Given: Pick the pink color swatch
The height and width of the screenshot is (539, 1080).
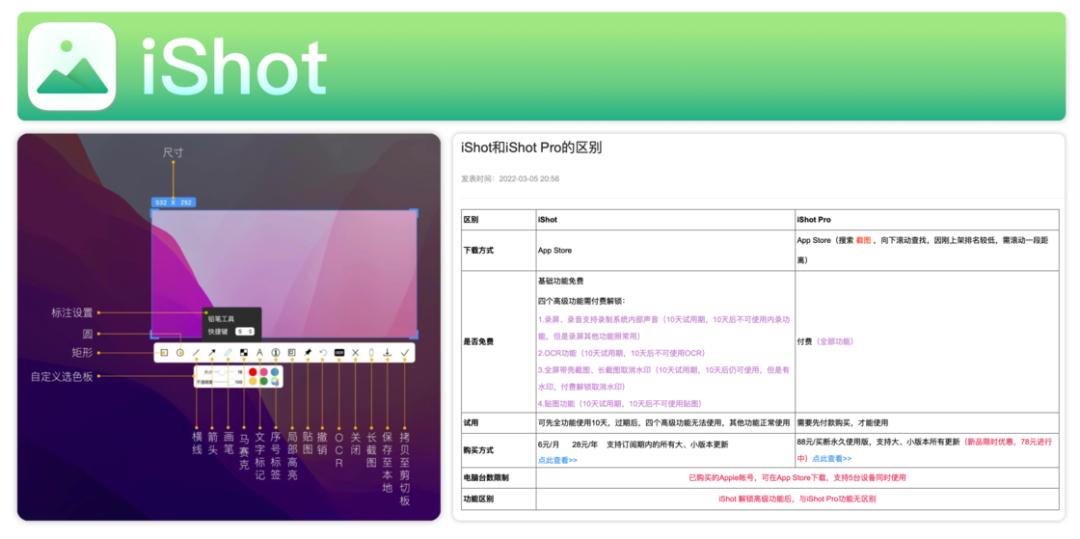Looking at the screenshot, I should [x=264, y=372].
